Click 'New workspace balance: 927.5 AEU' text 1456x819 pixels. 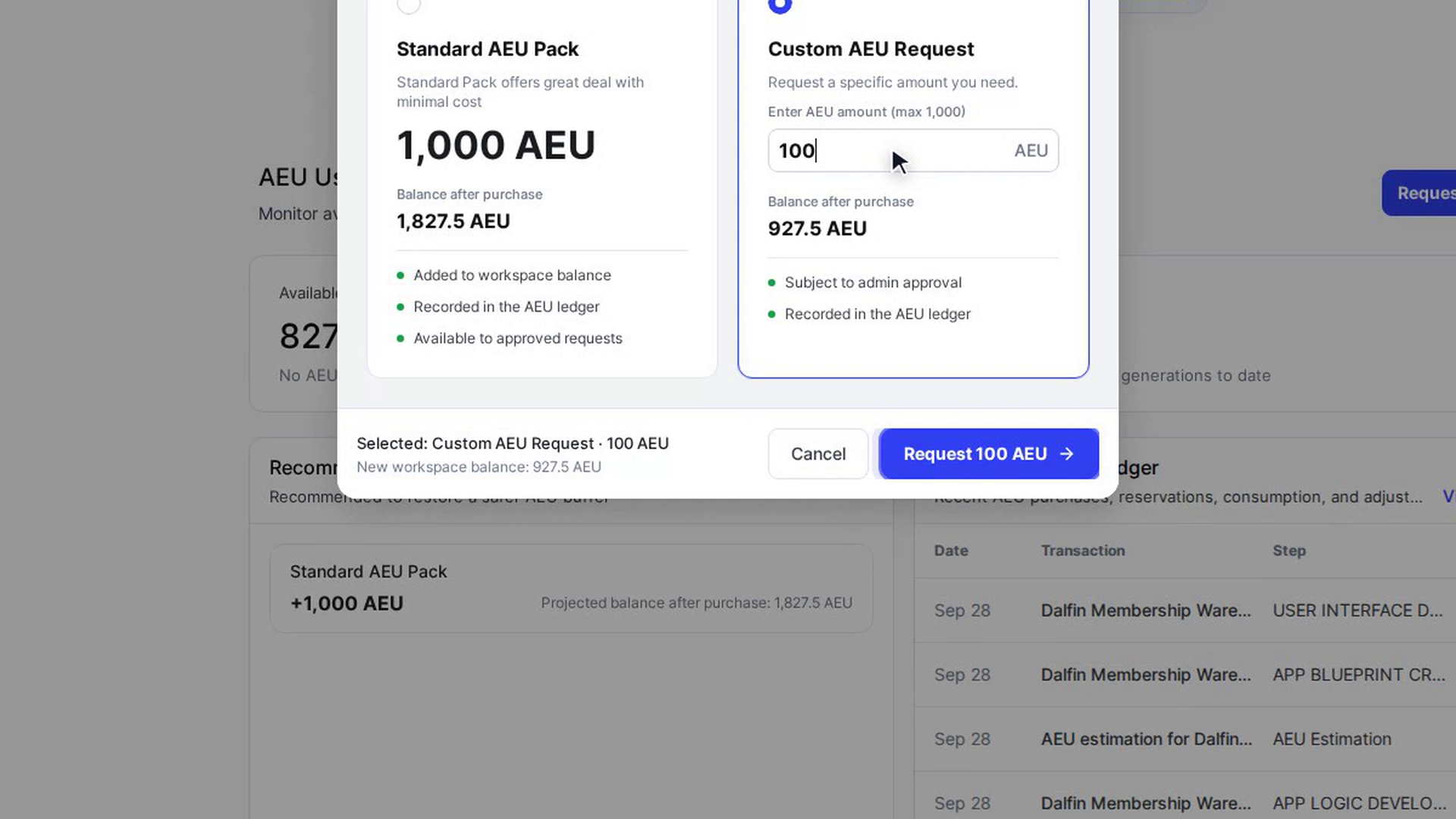pyautogui.click(x=479, y=467)
